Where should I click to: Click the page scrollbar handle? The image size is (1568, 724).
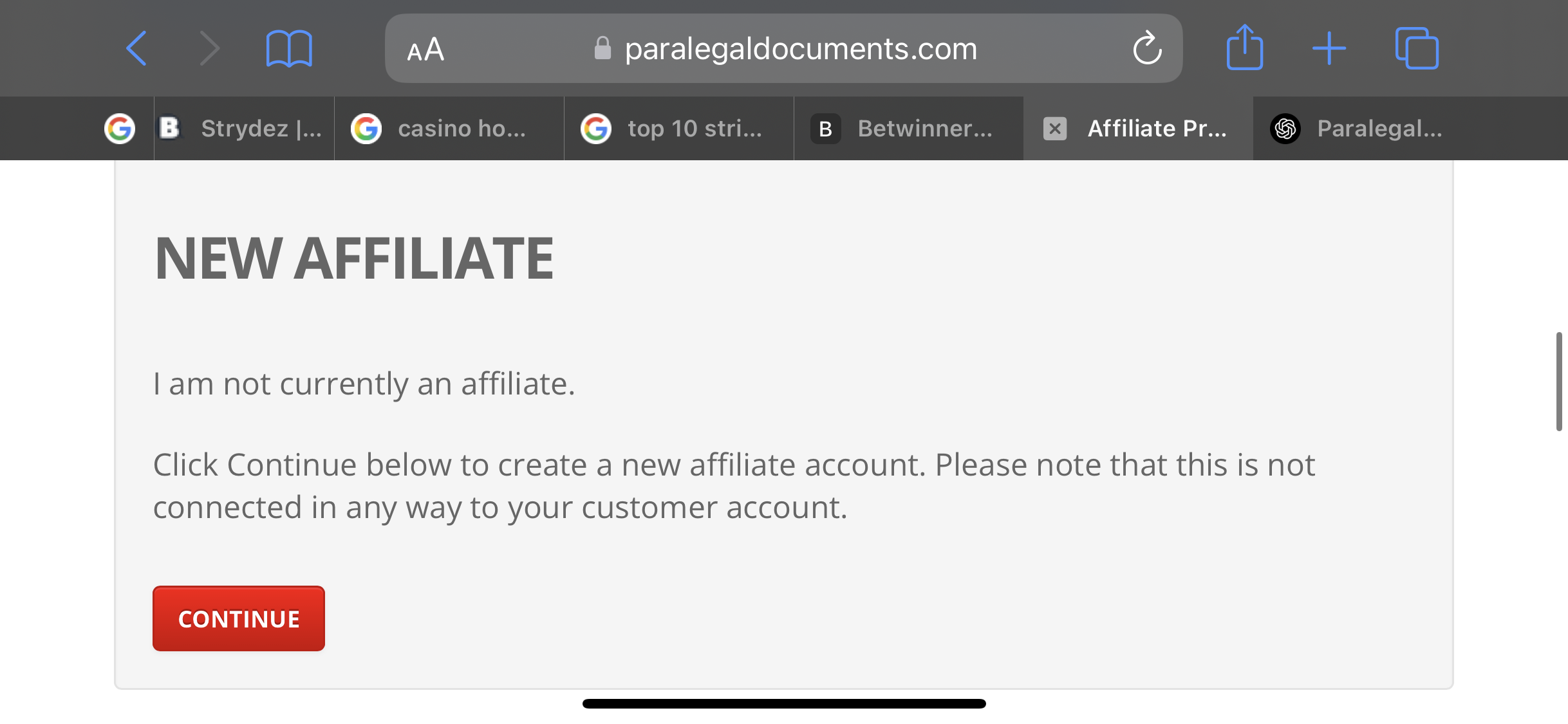1559,382
